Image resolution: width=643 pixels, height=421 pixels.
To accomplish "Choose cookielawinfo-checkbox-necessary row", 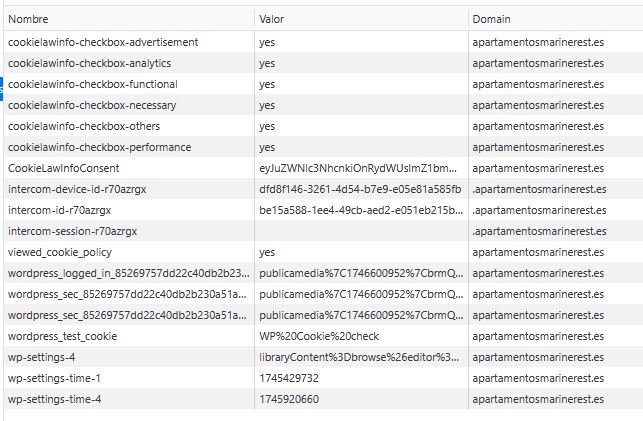I will 323,105.
